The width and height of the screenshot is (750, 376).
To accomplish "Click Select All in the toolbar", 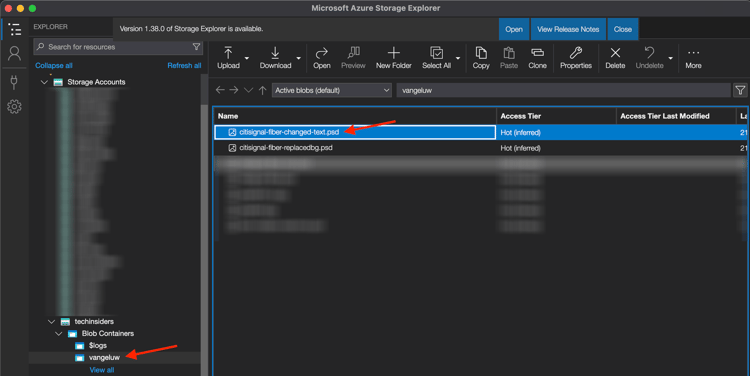I will 436,58.
